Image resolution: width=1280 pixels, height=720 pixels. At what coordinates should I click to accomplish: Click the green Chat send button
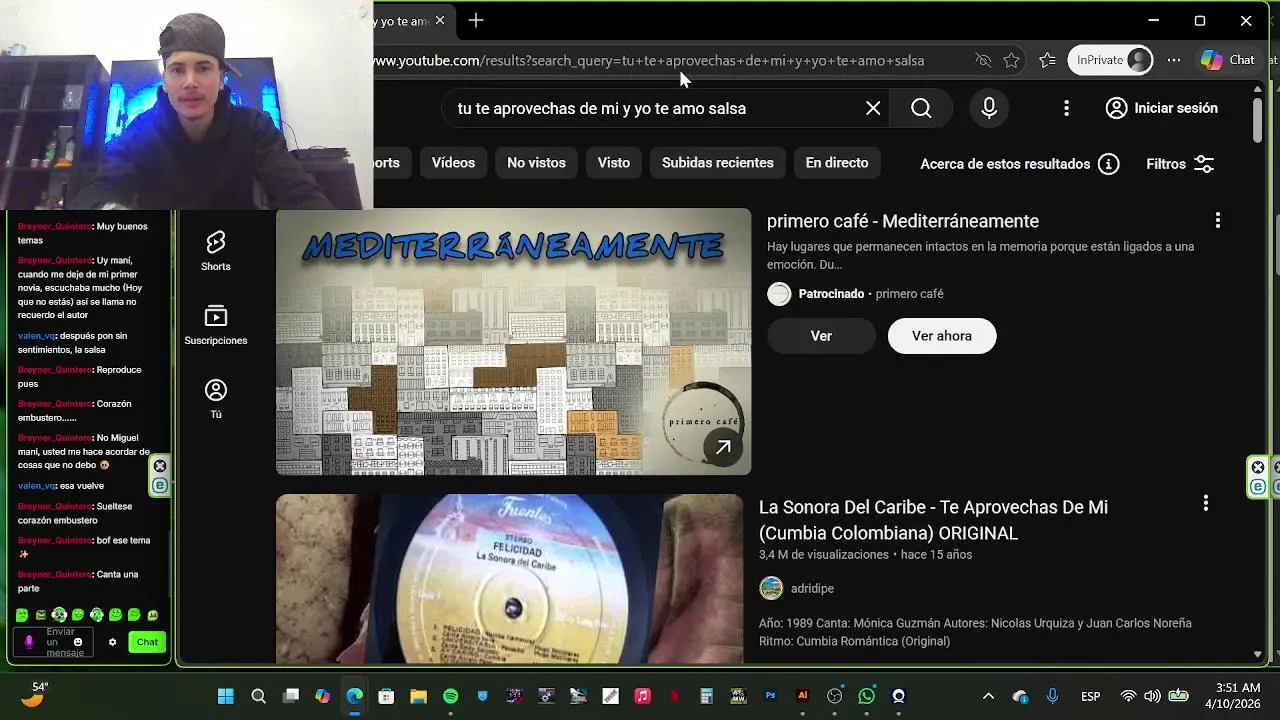[147, 642]
